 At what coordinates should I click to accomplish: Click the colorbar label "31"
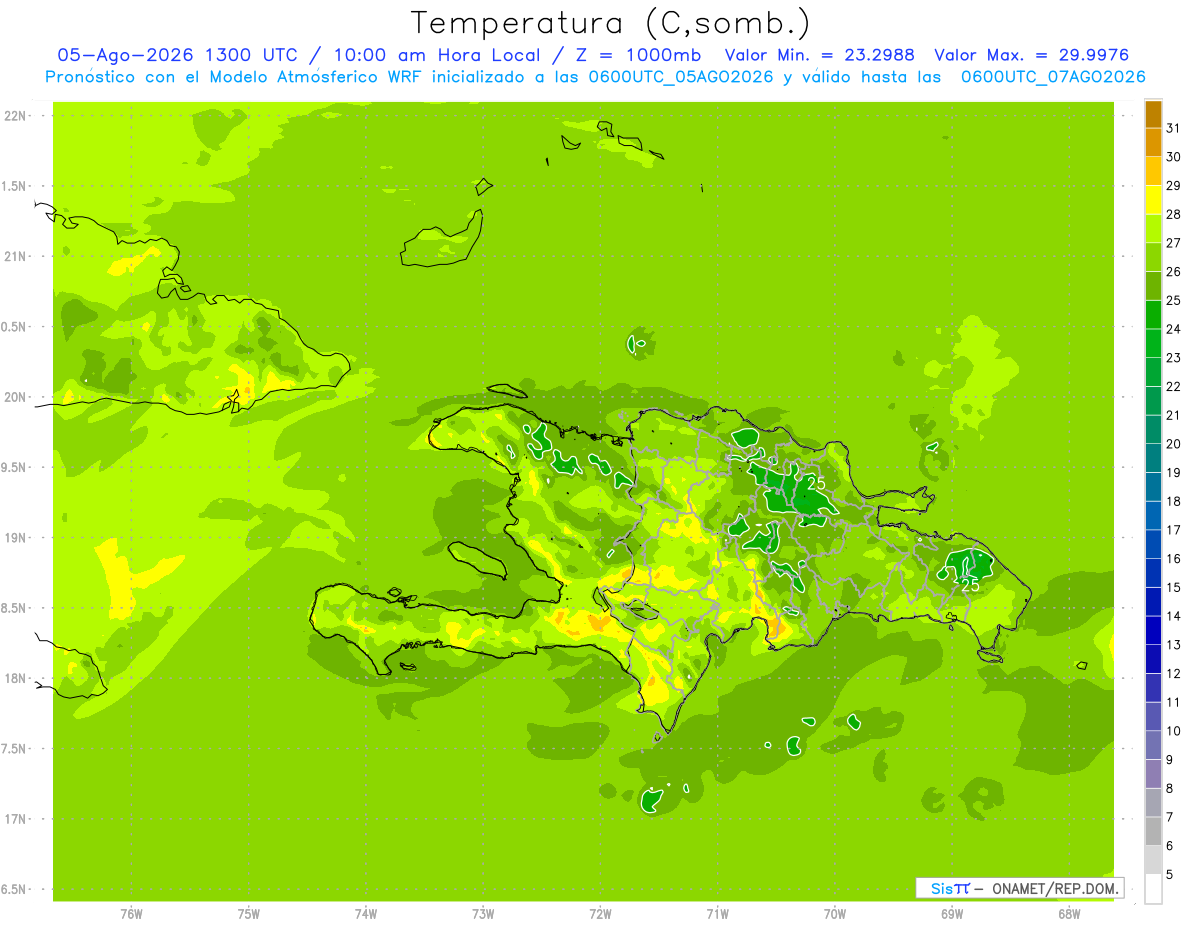click(x=1174, y=128)
